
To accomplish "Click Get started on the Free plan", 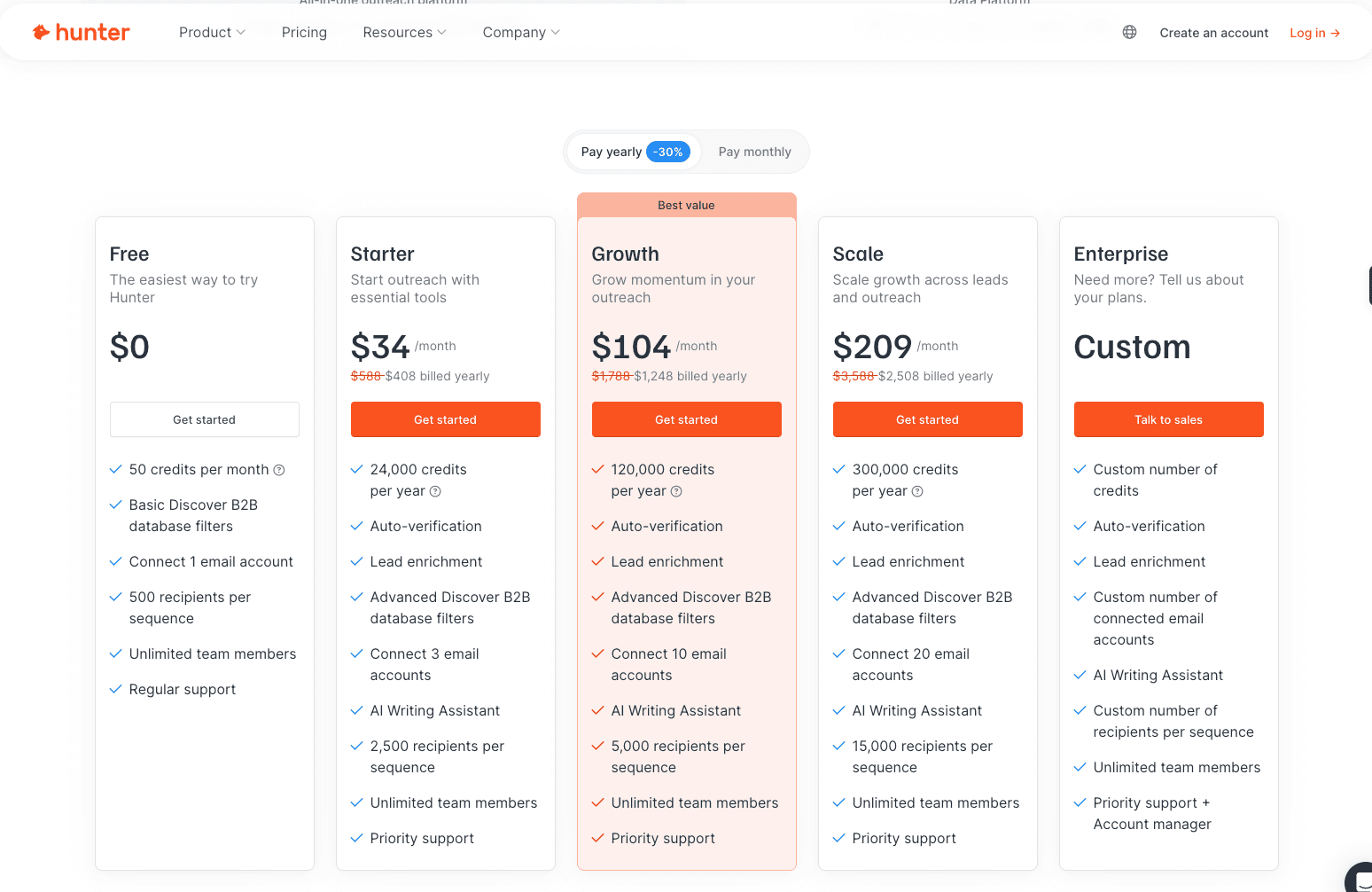I will 204,419.
